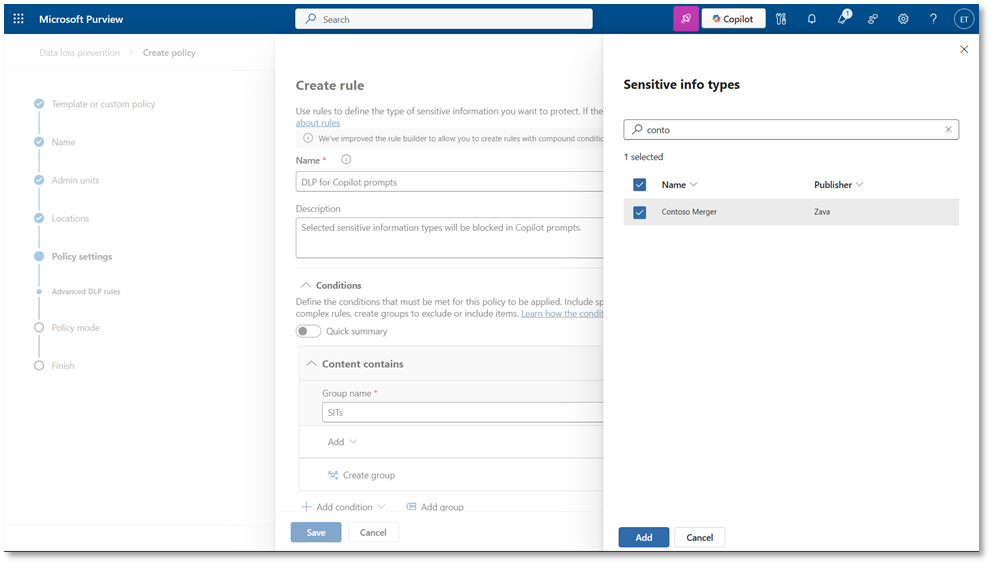Open the notifications bell
Image resolution: width=992 pixels, height=565 pixels.
[812, 19]
